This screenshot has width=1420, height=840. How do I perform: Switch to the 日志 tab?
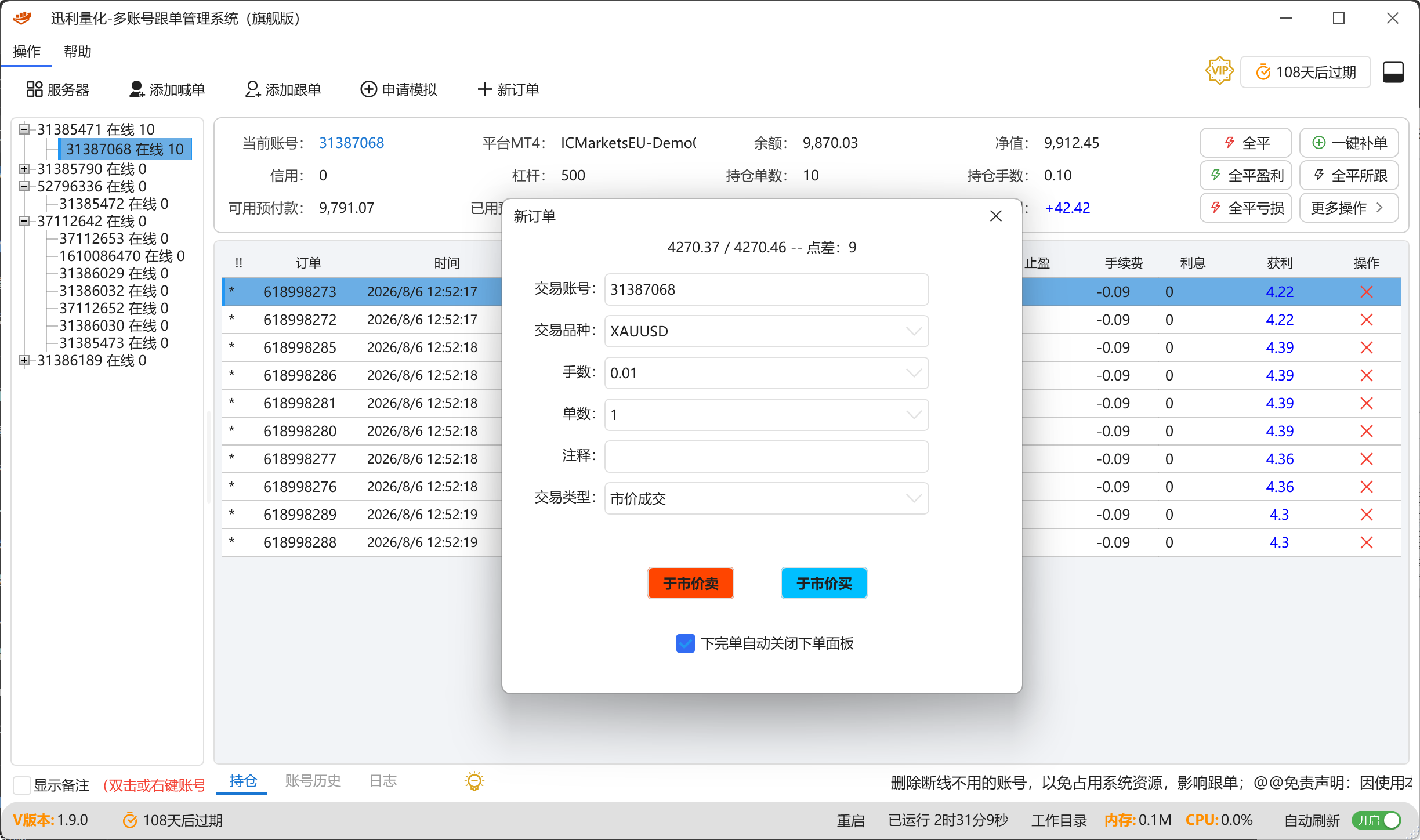click(x=383, y=781)
